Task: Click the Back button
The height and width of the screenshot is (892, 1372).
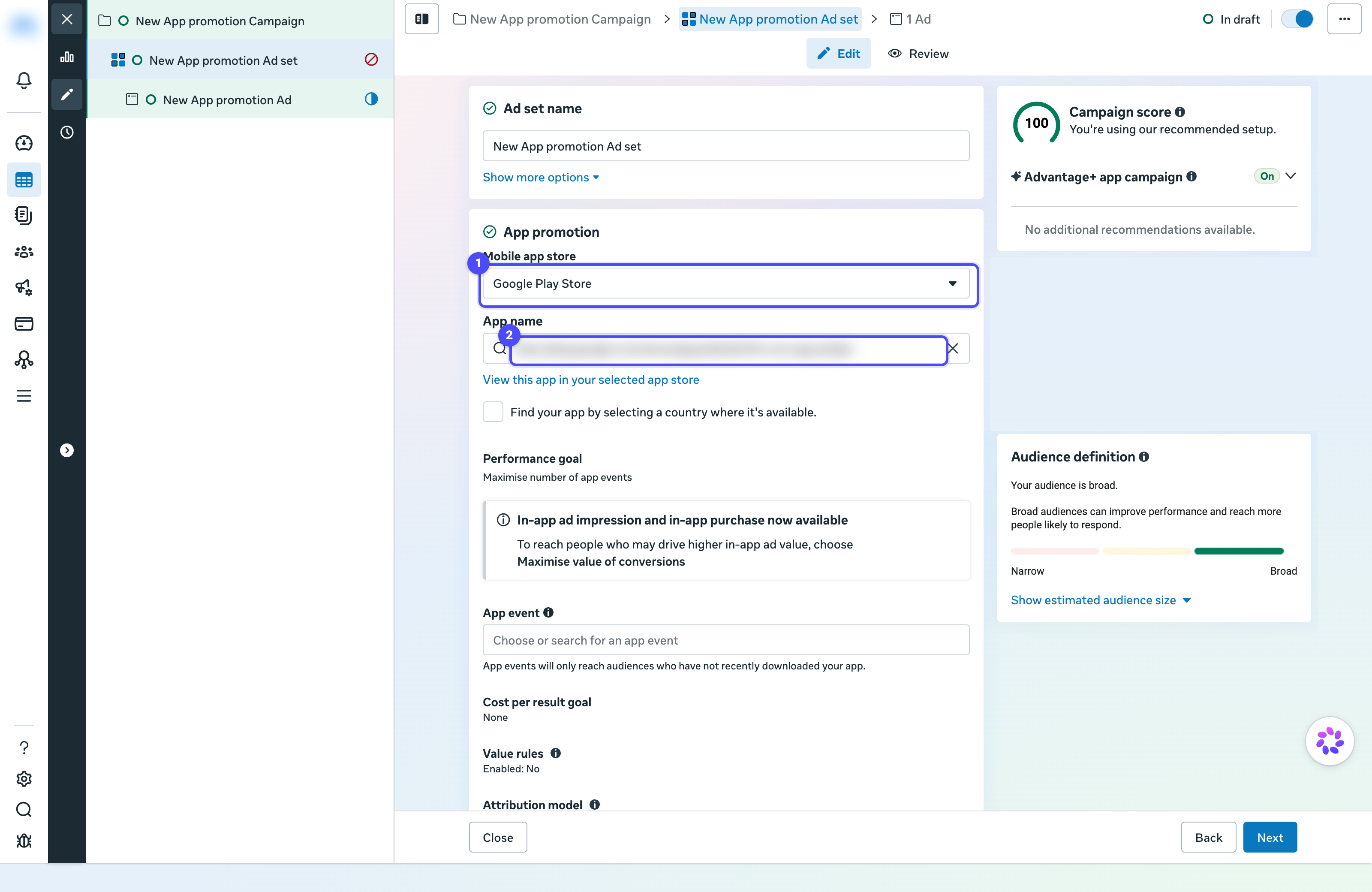Action: pyautogui.click(x=1208, y=837)
